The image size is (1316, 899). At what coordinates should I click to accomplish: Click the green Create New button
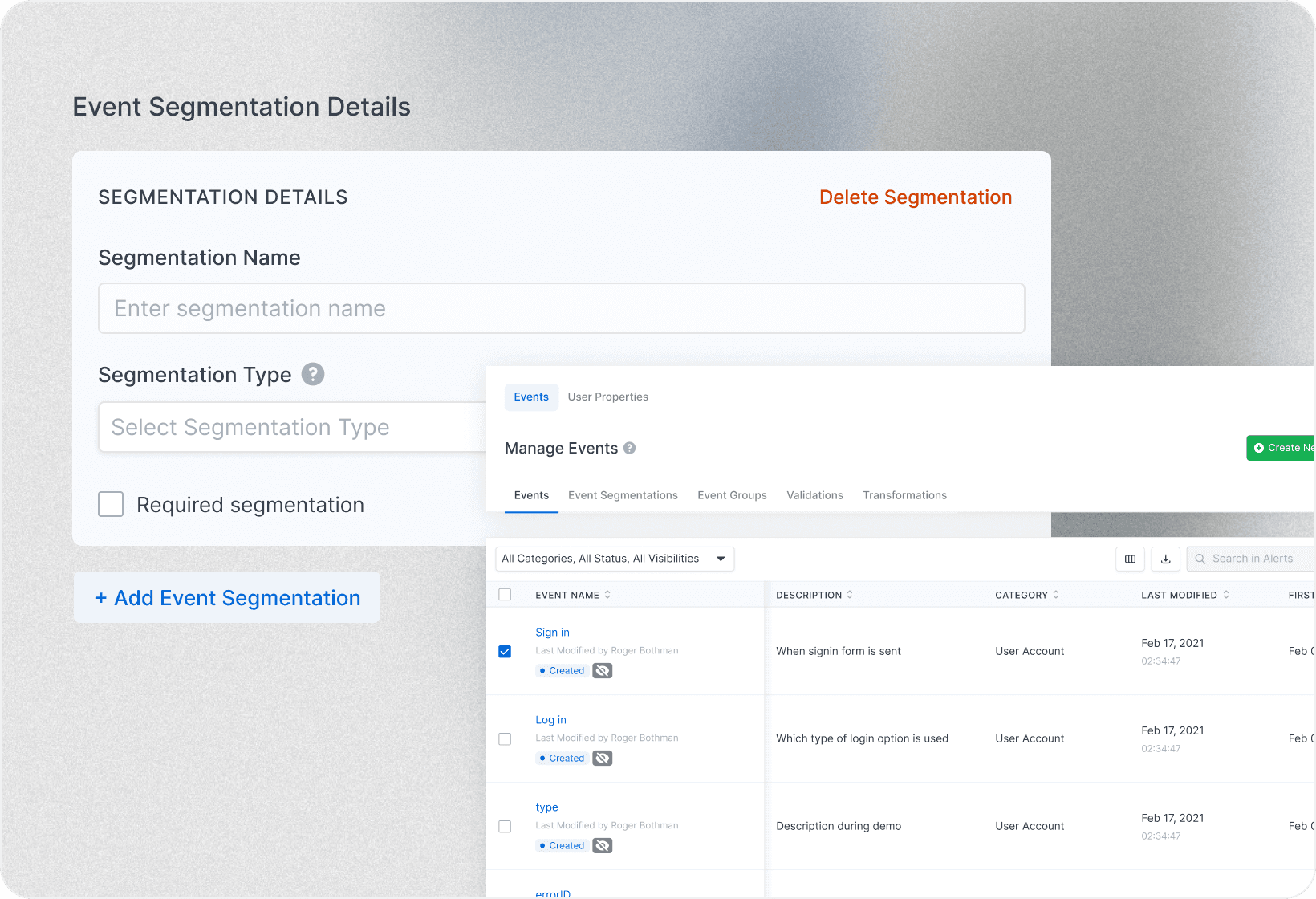(1281, 448)
